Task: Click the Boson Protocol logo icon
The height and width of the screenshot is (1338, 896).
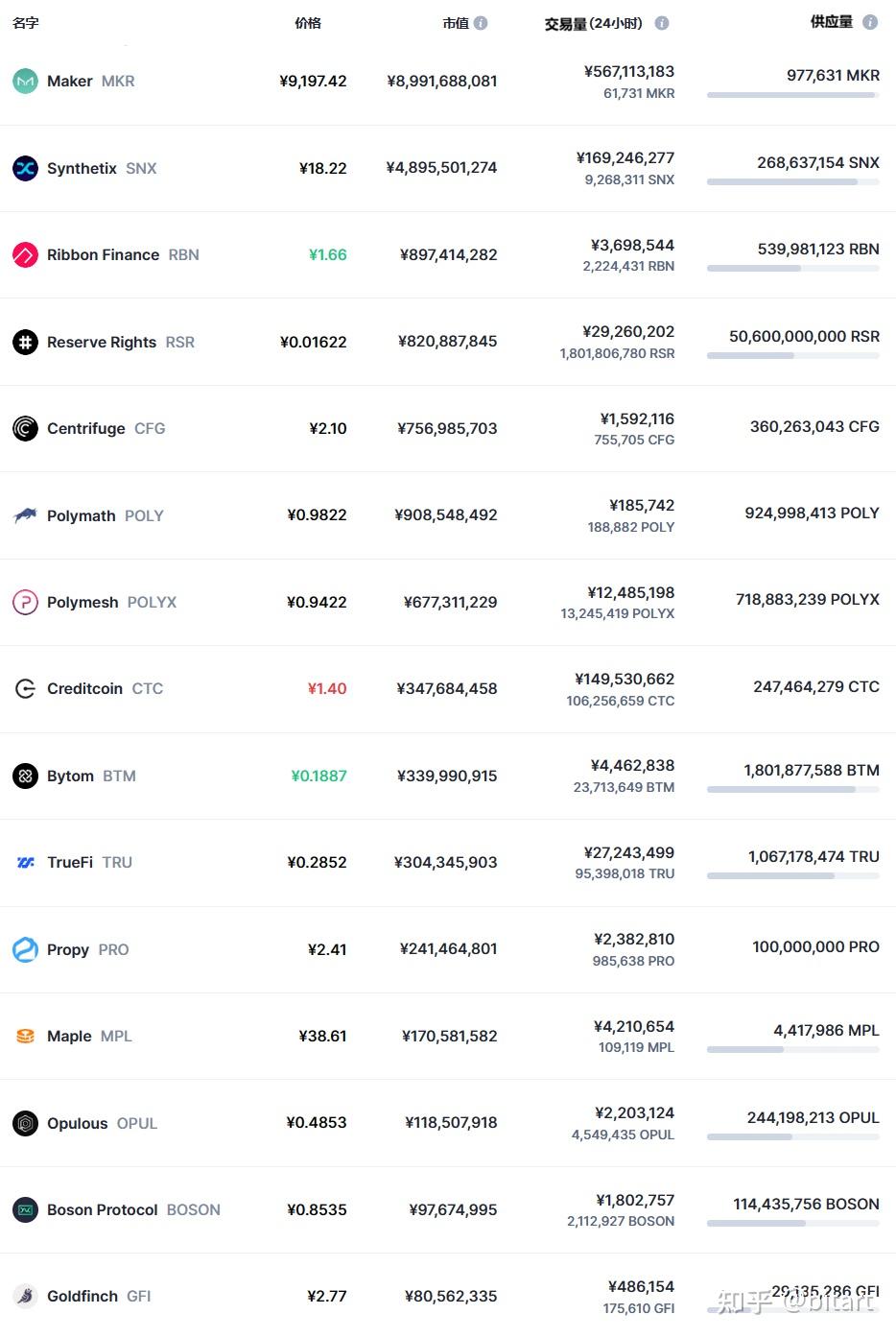Action: tap(25, 1209)
